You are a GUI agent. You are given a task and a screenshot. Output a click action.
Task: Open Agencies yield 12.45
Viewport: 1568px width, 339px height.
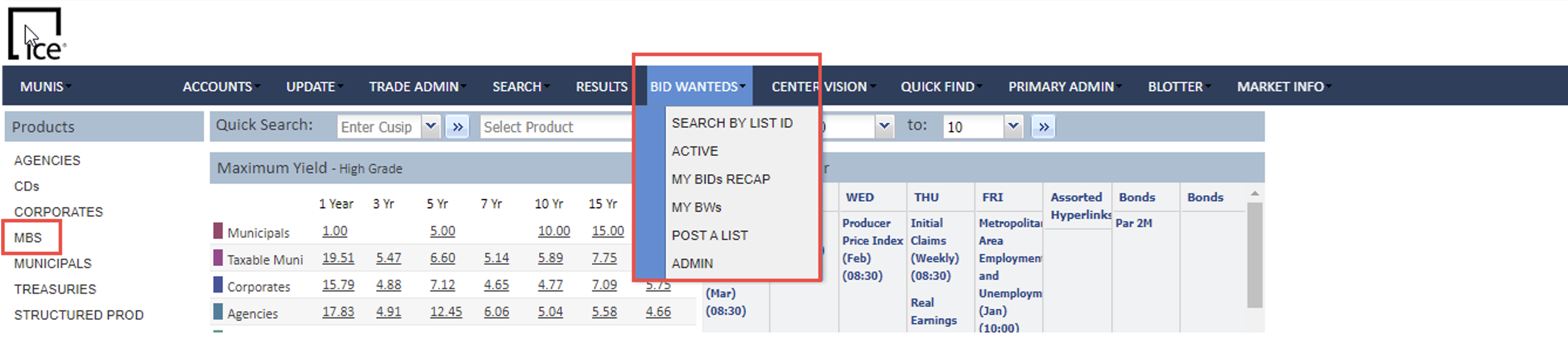pyautogui.click(x=446, y=312)
